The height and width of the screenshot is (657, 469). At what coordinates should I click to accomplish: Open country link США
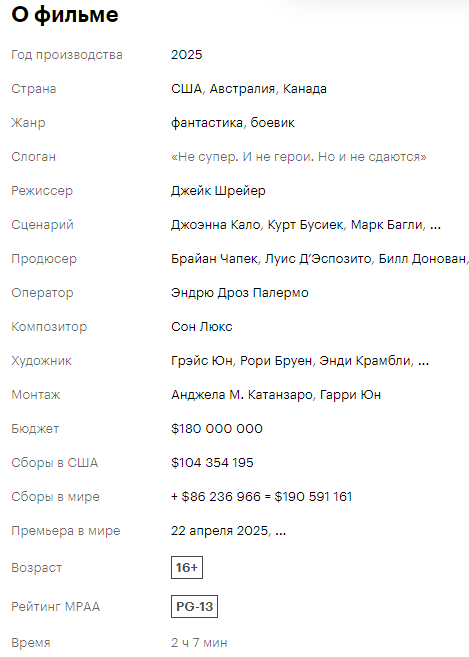187,89
